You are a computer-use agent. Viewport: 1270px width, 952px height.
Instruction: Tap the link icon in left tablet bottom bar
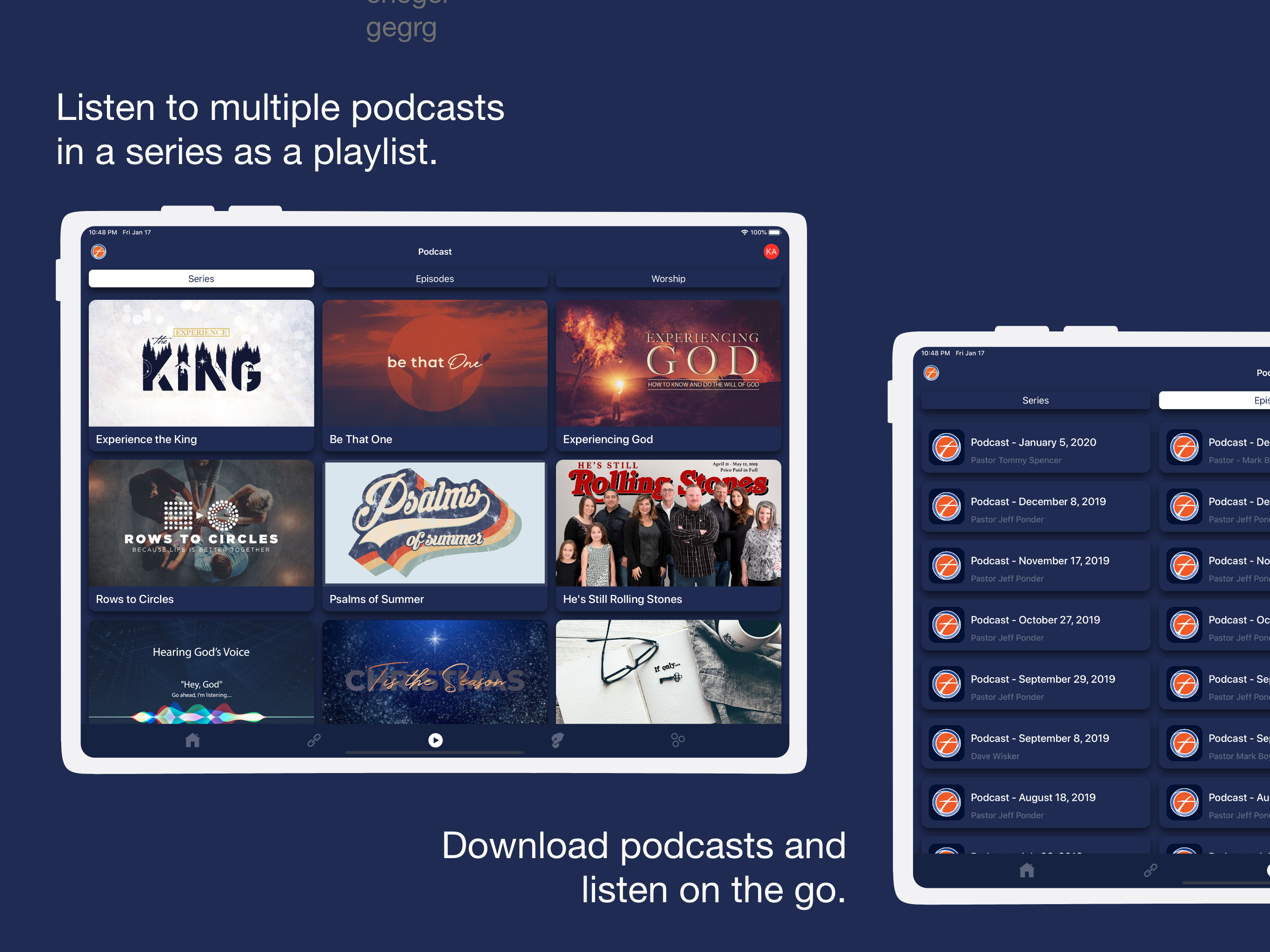pos(314,740)
